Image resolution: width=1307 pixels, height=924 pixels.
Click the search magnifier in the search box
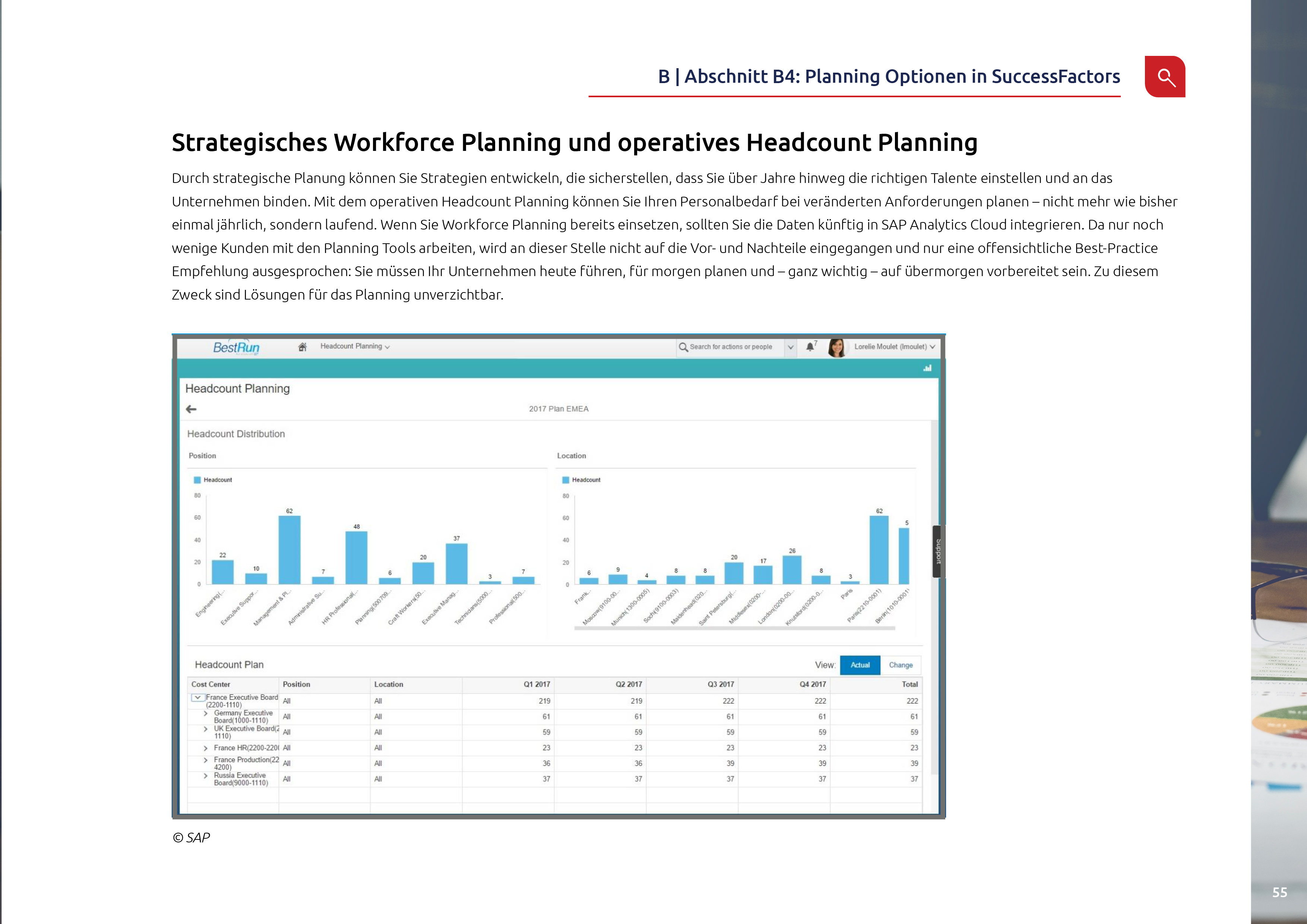point(683,347)
